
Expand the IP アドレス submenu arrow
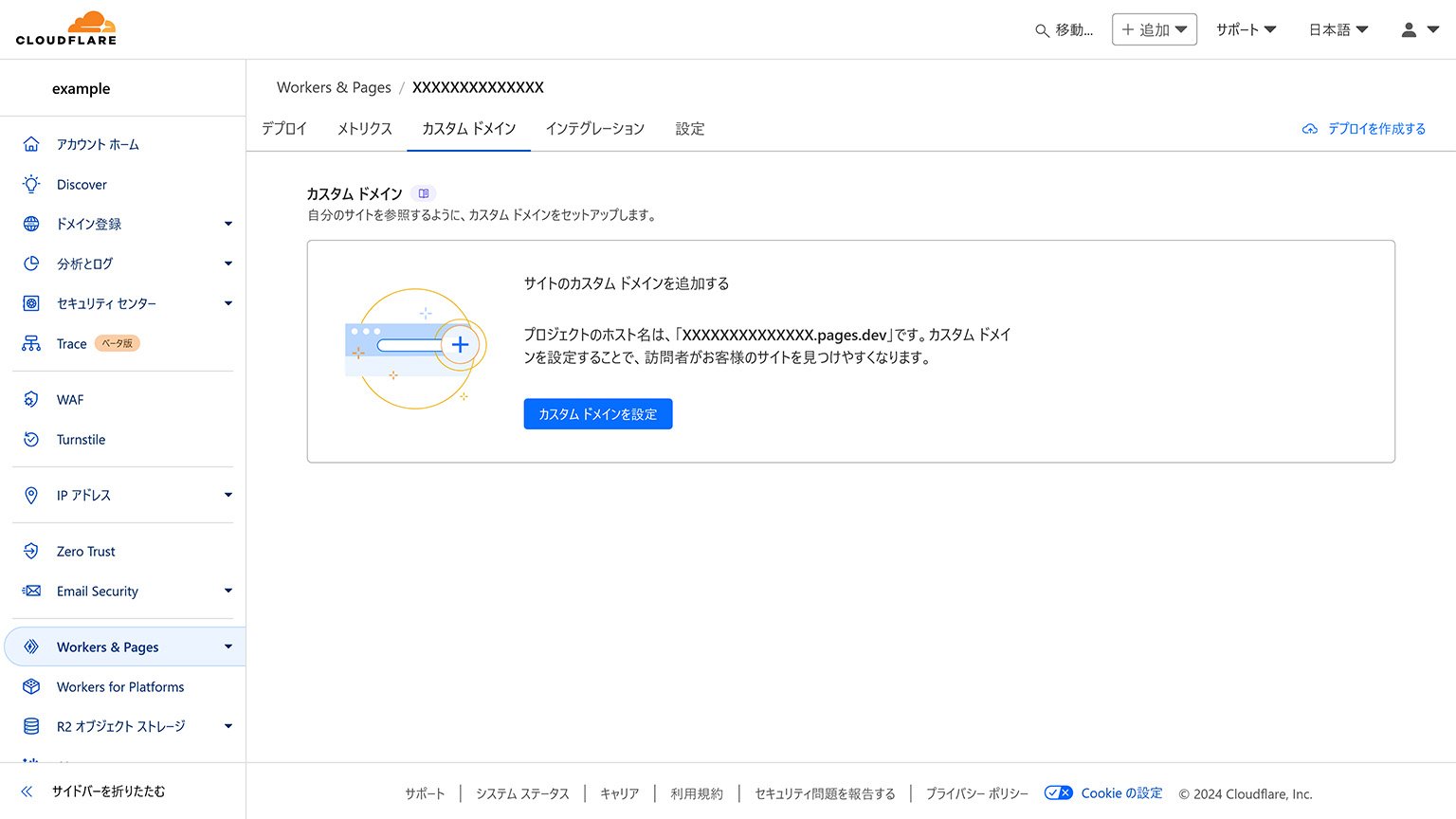pyautogui.click(x=228, y=495)
